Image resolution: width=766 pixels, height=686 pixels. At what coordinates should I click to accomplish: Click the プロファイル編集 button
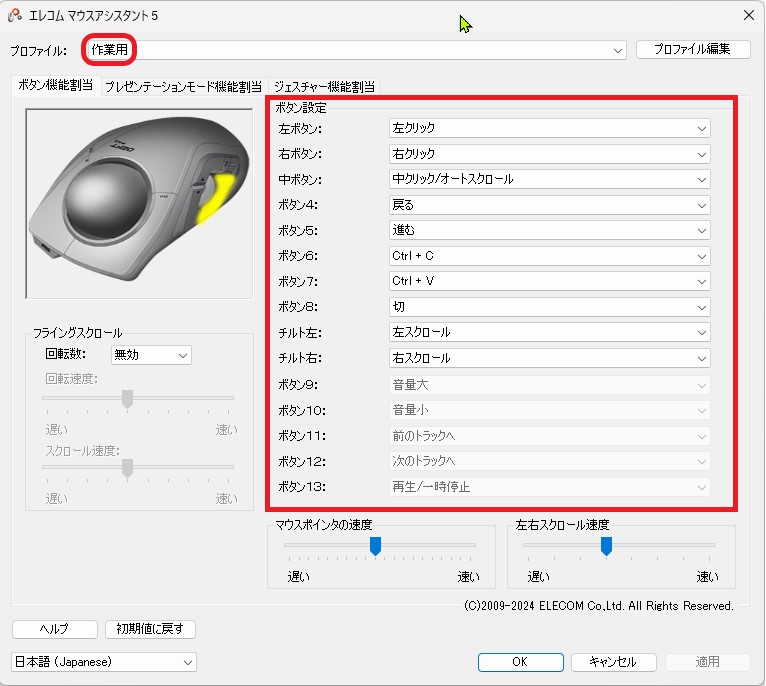click(693, 49)
